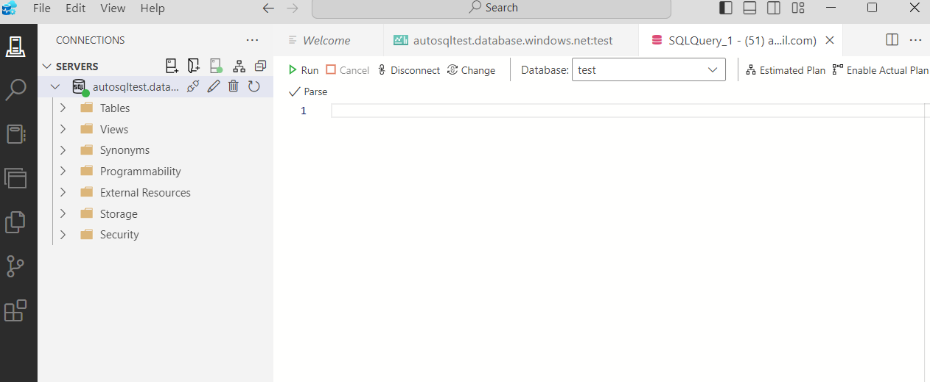Open the Edit menu

tap(75, 8)
